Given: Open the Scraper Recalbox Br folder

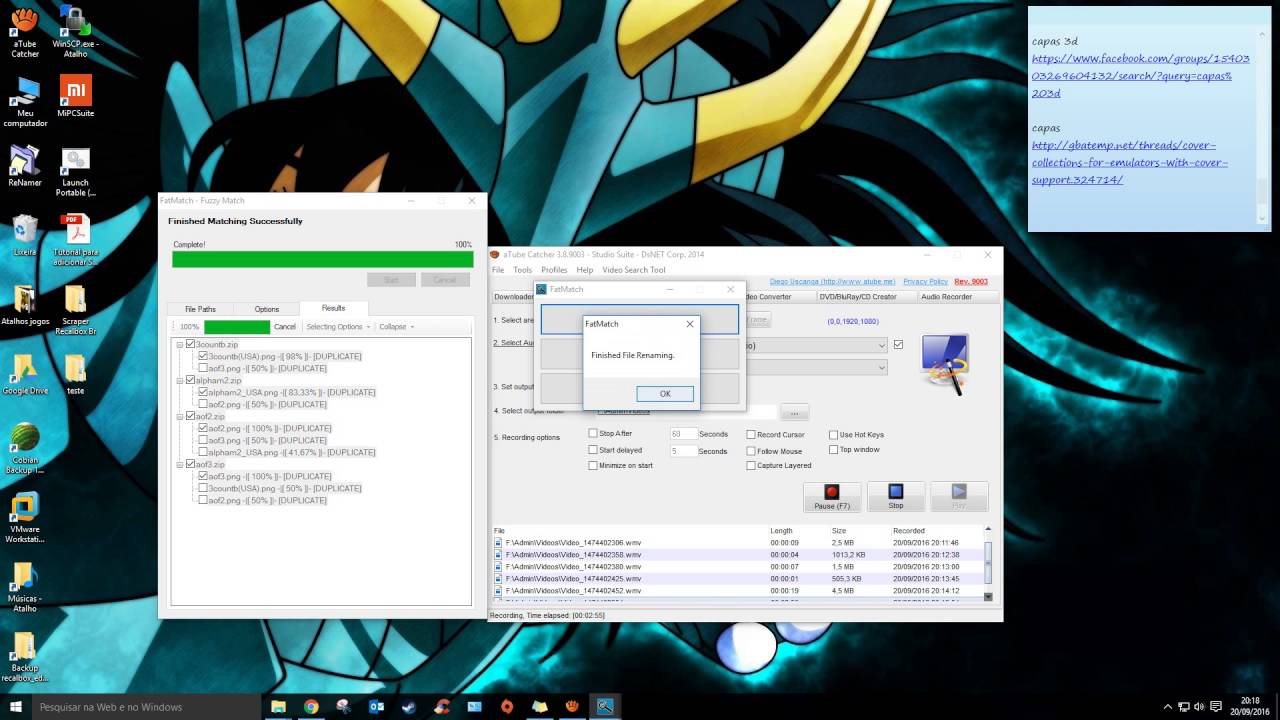Looking at the screenshot, I should coord(75,310).
